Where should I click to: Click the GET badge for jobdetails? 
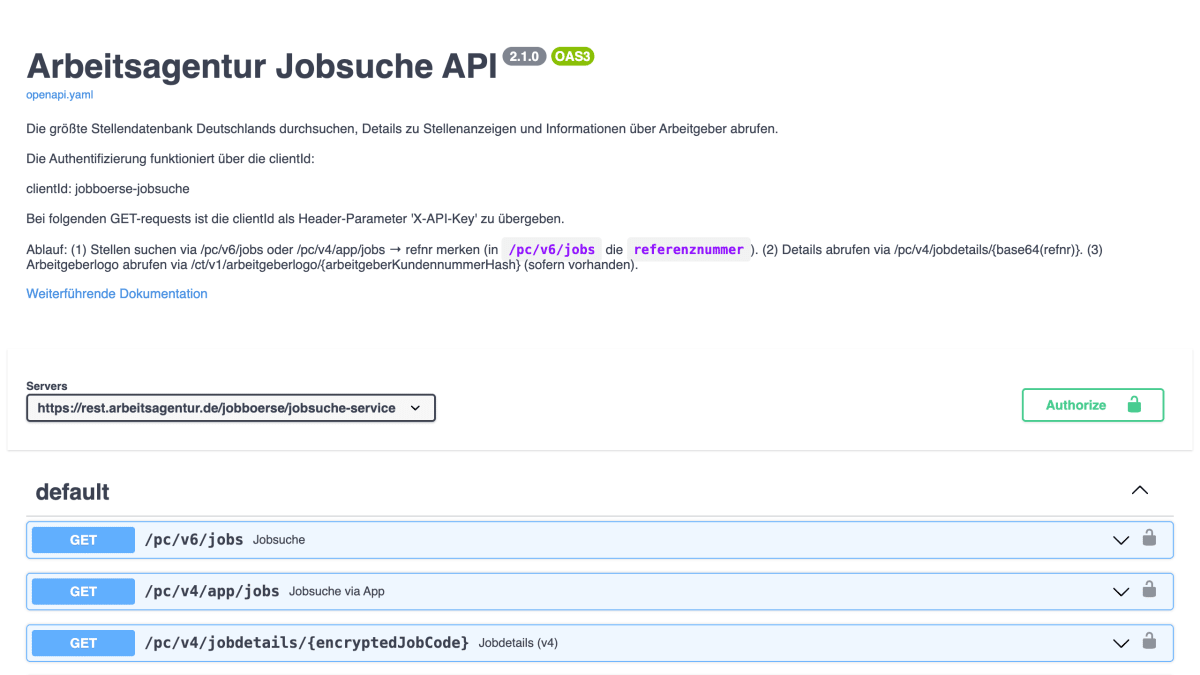point(83,643)
